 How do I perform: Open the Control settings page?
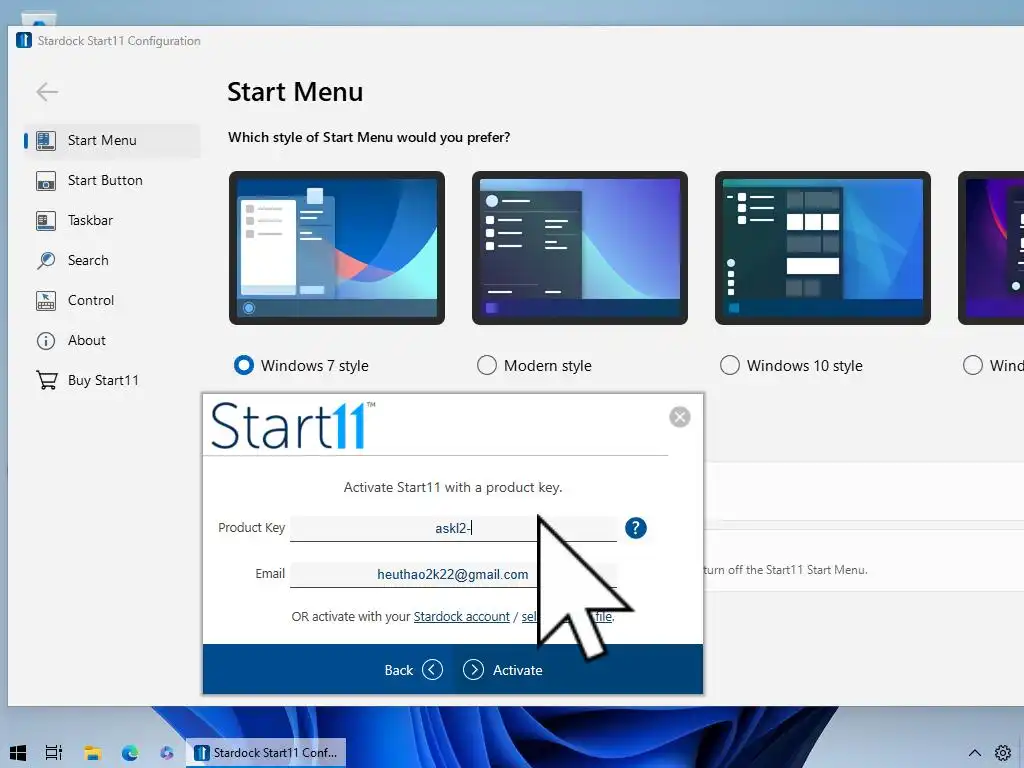[91, 300]
